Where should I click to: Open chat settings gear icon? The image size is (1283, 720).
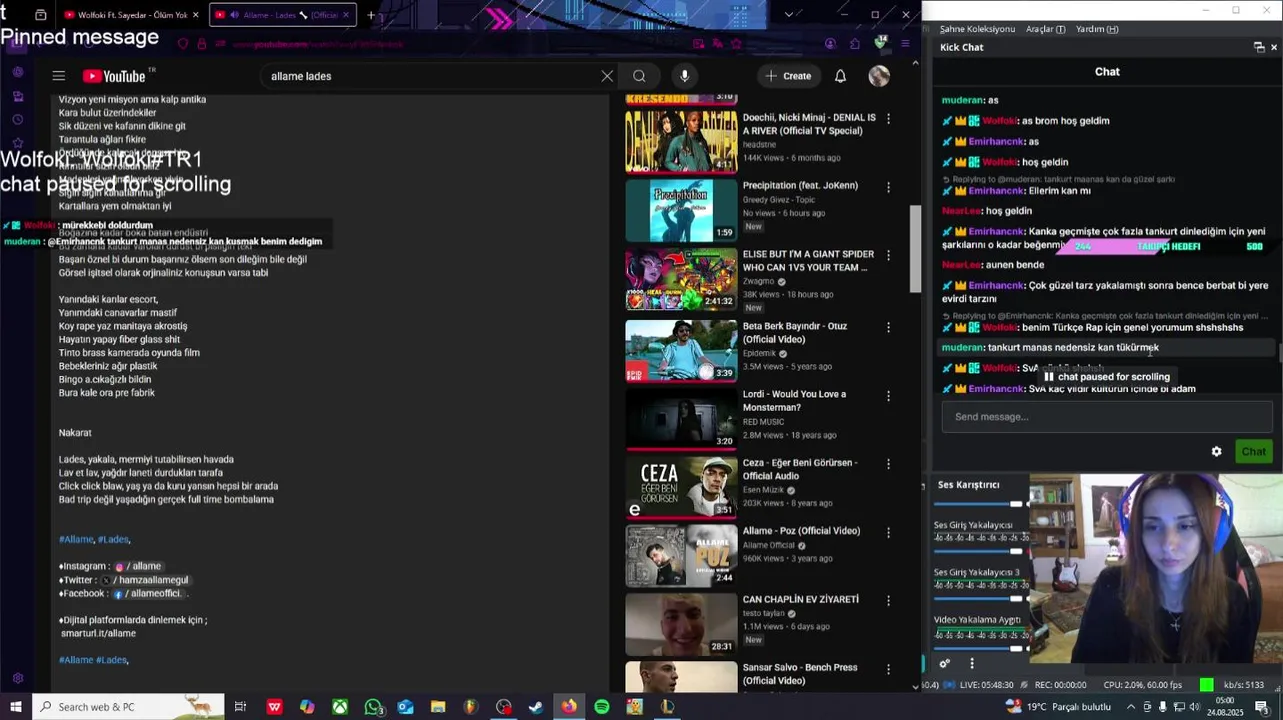point(1216,452)
